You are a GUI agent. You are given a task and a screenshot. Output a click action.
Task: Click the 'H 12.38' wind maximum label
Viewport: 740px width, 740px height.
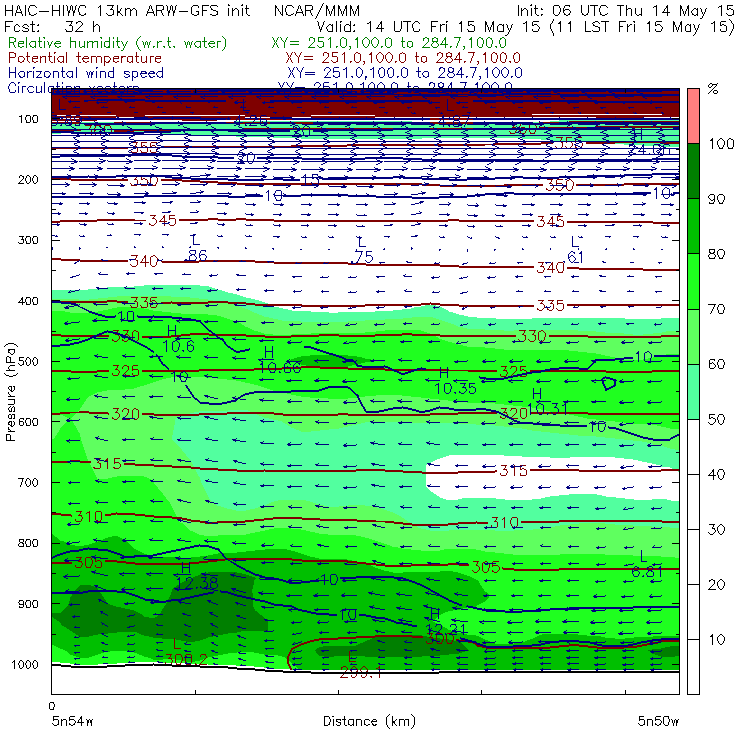pyautogui.click(x=197, y=576)
